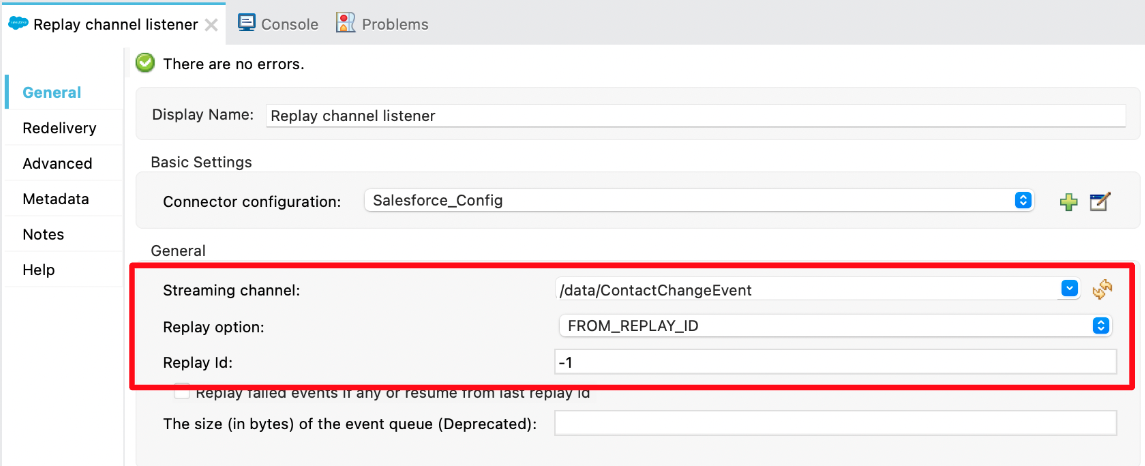The height and width of the screenshot is (466, 1145).
Task: Select the Replay channel listener tab
Action: (115, 24)
